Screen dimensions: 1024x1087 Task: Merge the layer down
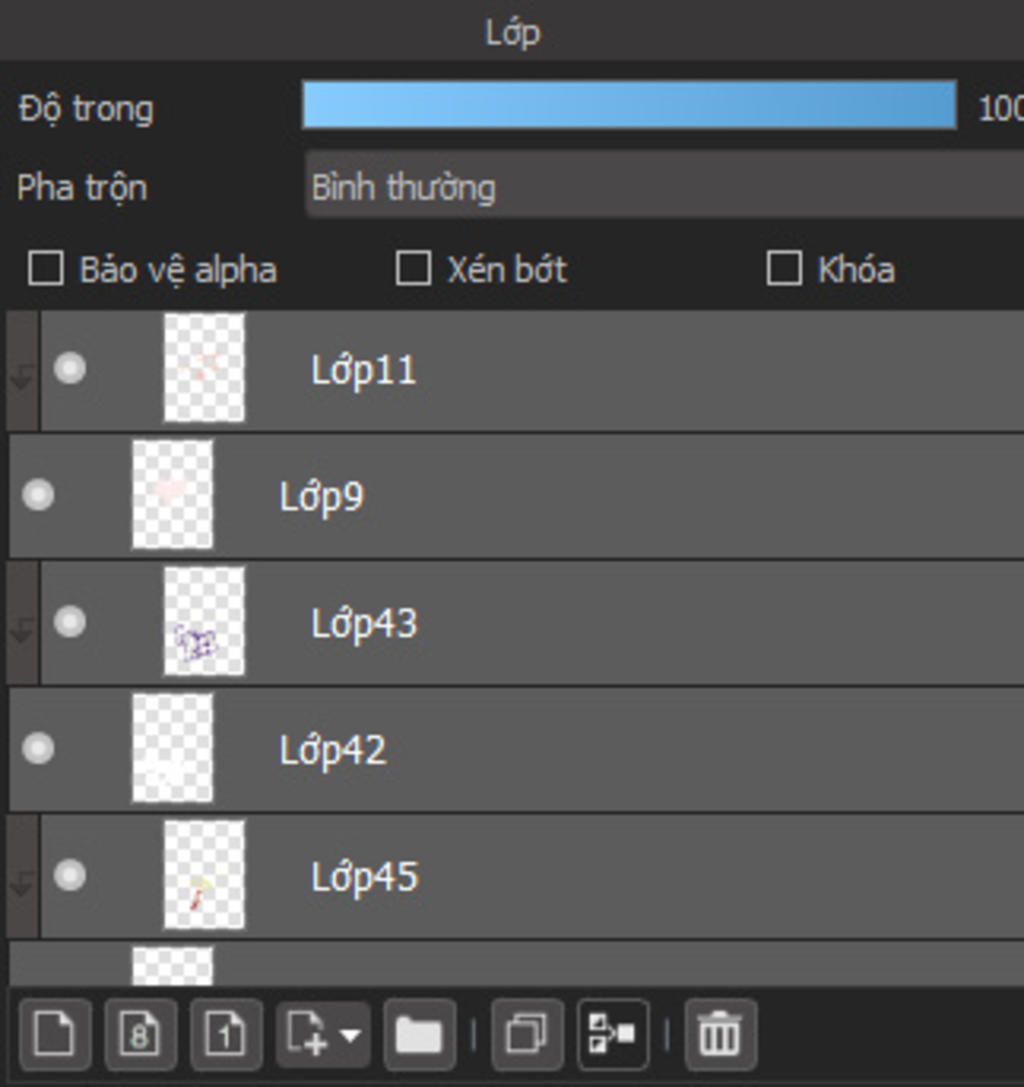click(613, 1033)
